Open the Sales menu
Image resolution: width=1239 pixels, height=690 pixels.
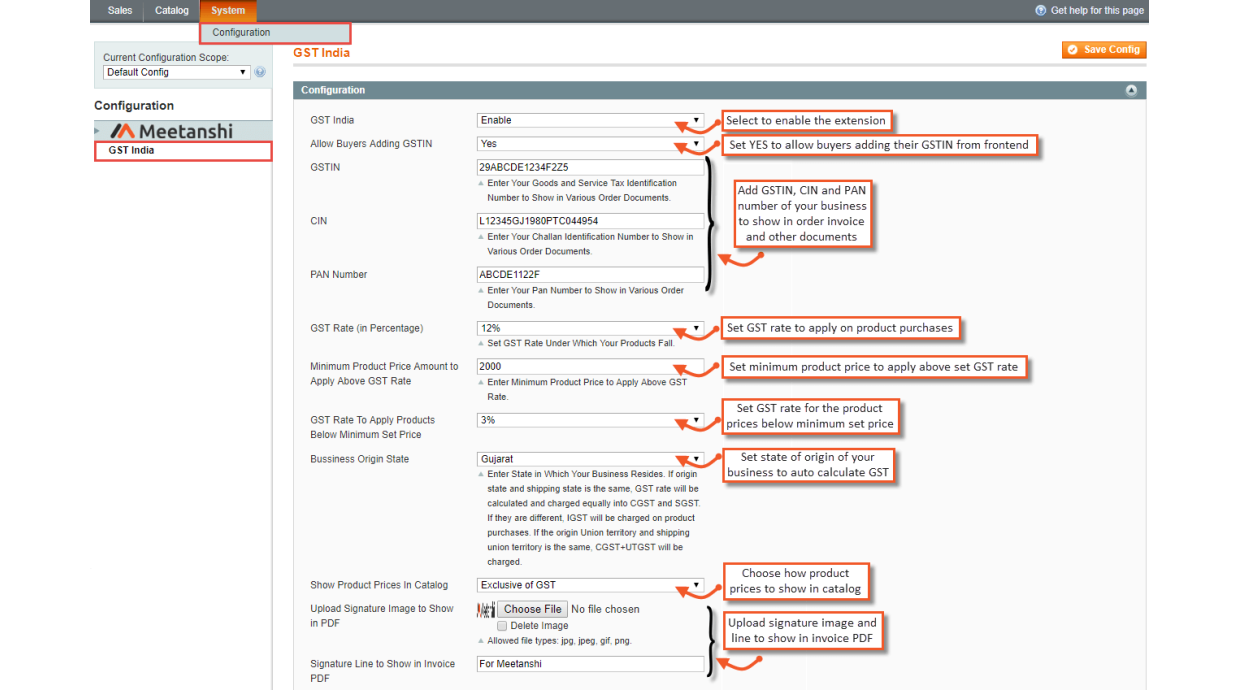120,11
